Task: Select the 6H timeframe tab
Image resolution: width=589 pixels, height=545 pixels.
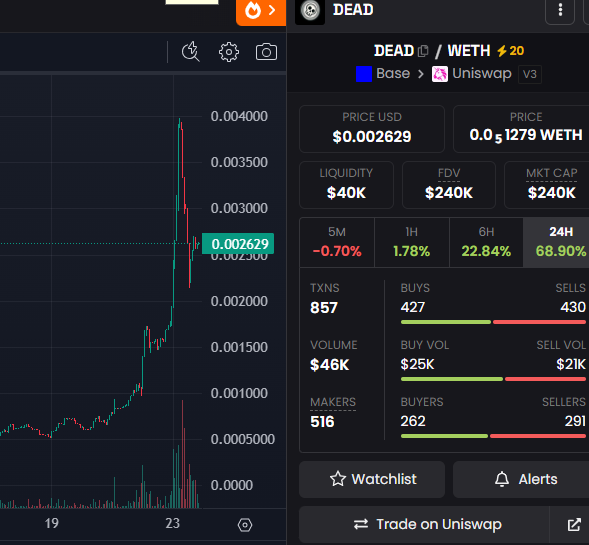Action: point(486,242)
